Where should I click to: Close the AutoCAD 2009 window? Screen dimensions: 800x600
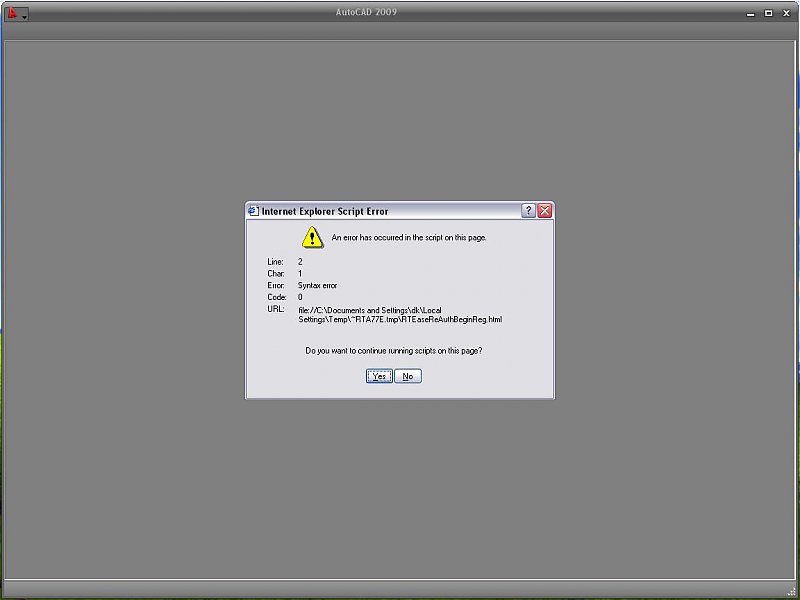pyautogui.click(x=786, y=14)
